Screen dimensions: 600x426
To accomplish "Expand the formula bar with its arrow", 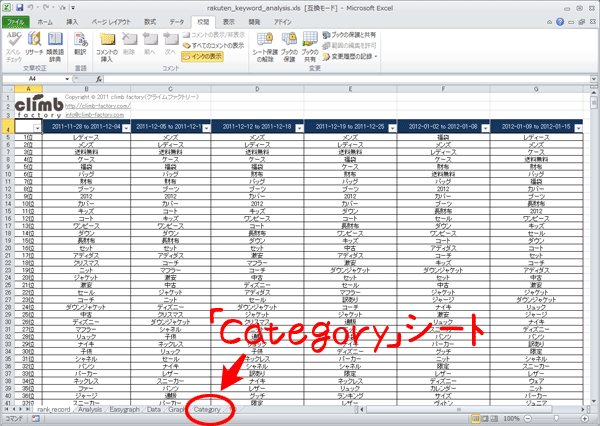I will click(x=593, y=79).
